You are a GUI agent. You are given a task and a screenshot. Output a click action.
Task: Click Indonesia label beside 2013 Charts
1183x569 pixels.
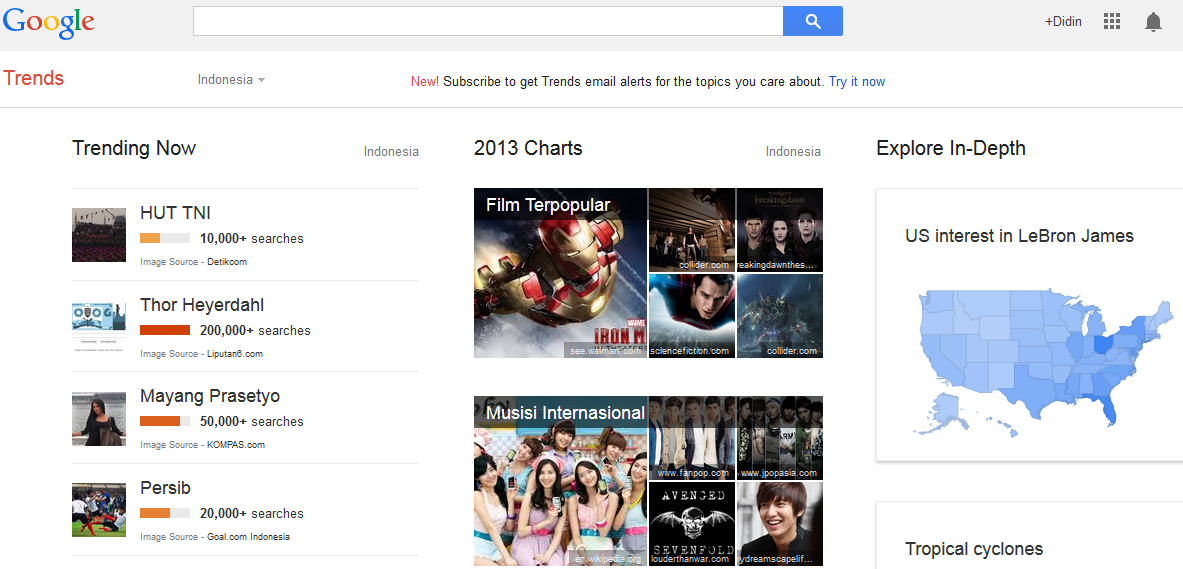[793, 152]
